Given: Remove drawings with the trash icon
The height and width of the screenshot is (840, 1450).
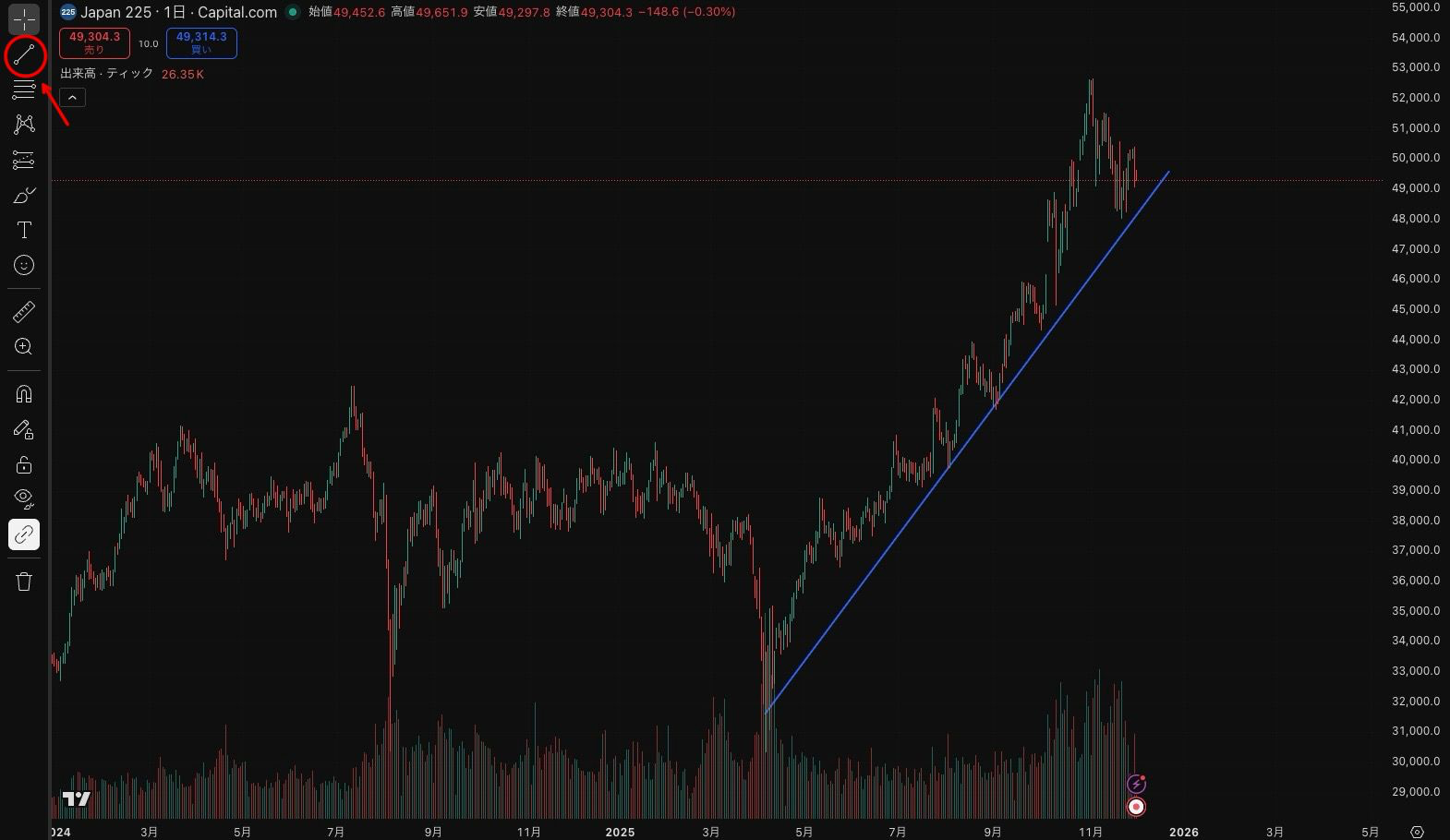Looking at the screenshot, I should point(24,582).
